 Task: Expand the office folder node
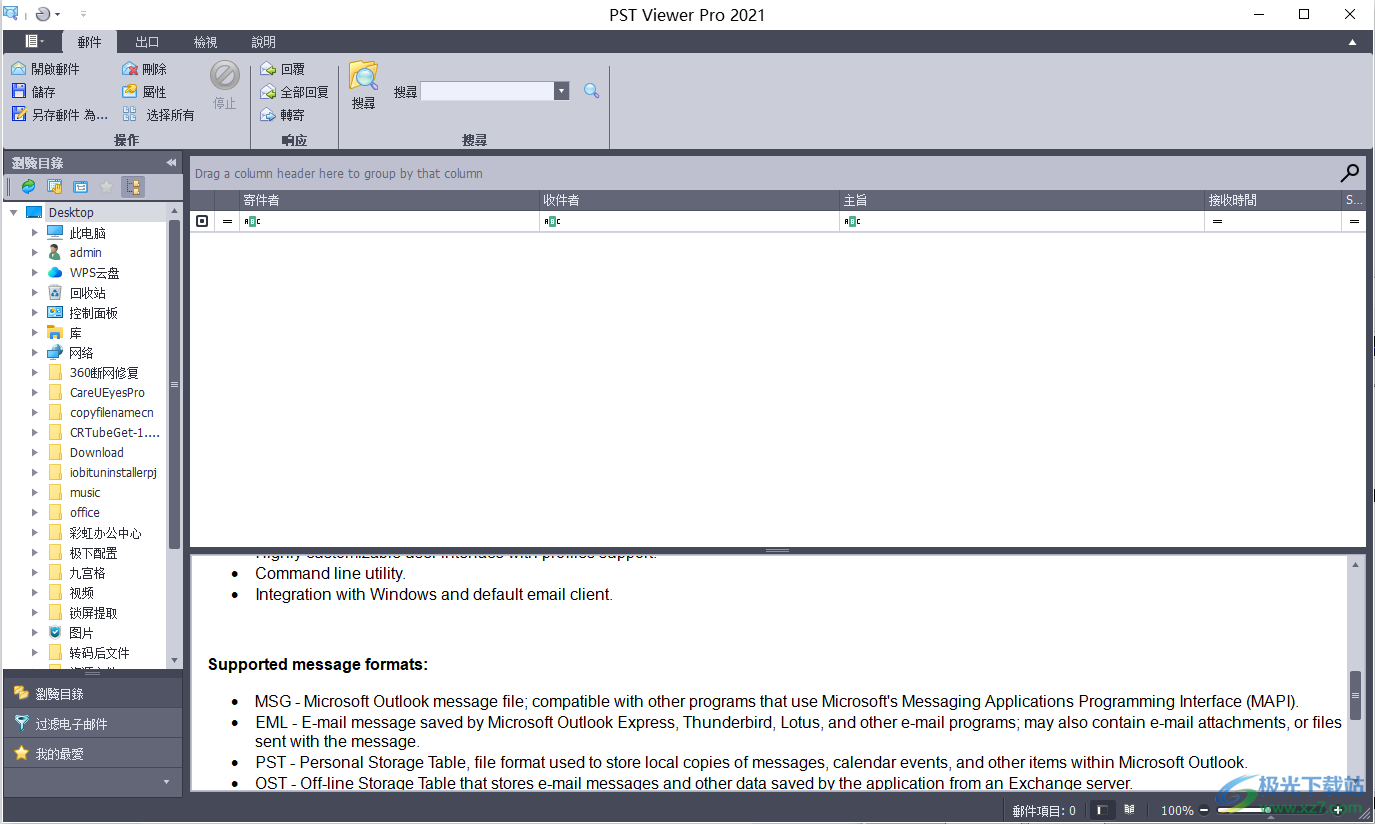tap(35, 512)
